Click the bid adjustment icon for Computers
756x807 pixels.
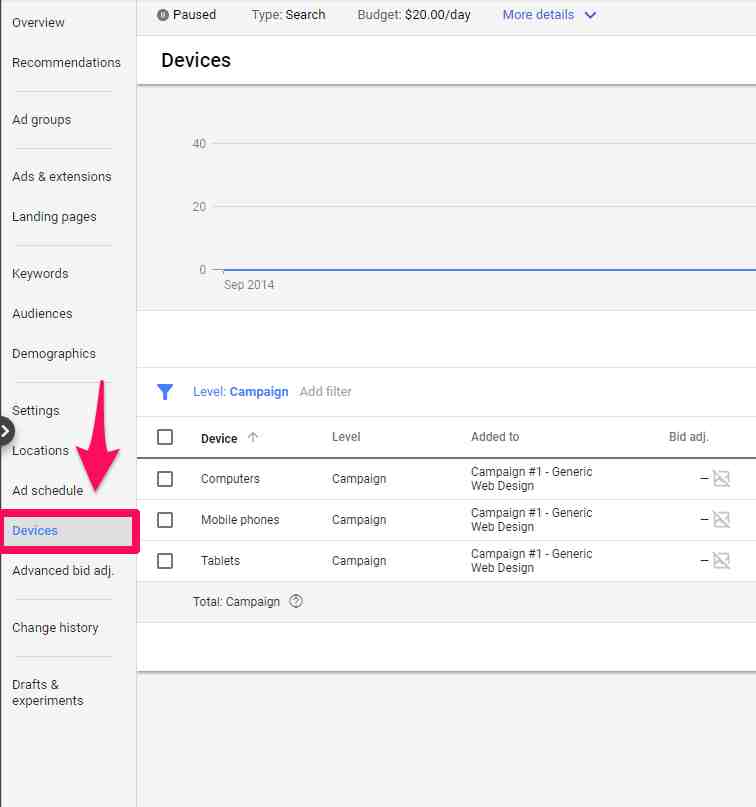point(720,479)
